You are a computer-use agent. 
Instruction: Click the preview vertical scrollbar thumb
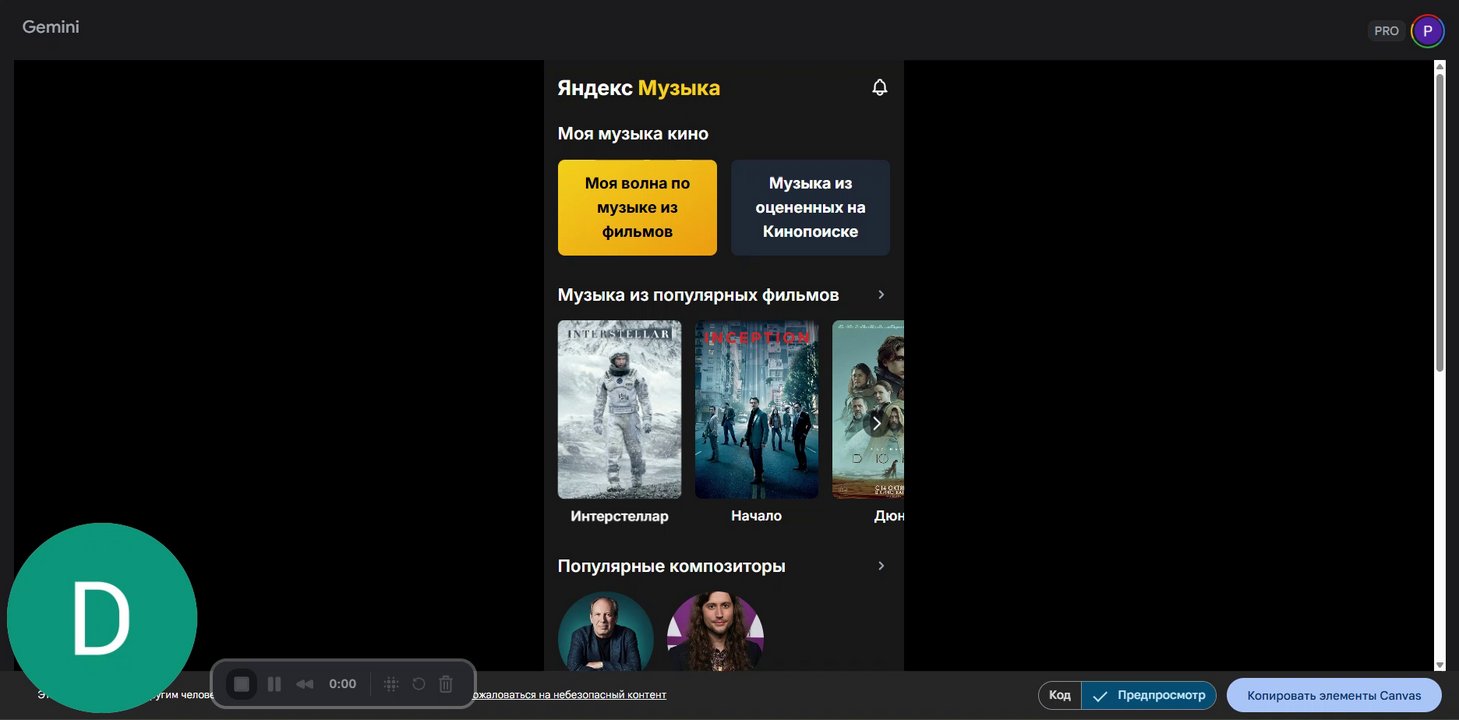(1440, 222)
